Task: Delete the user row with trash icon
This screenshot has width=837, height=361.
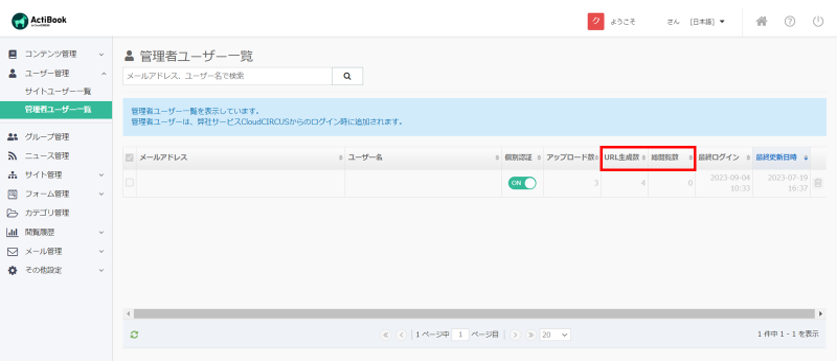Action: 818,183
